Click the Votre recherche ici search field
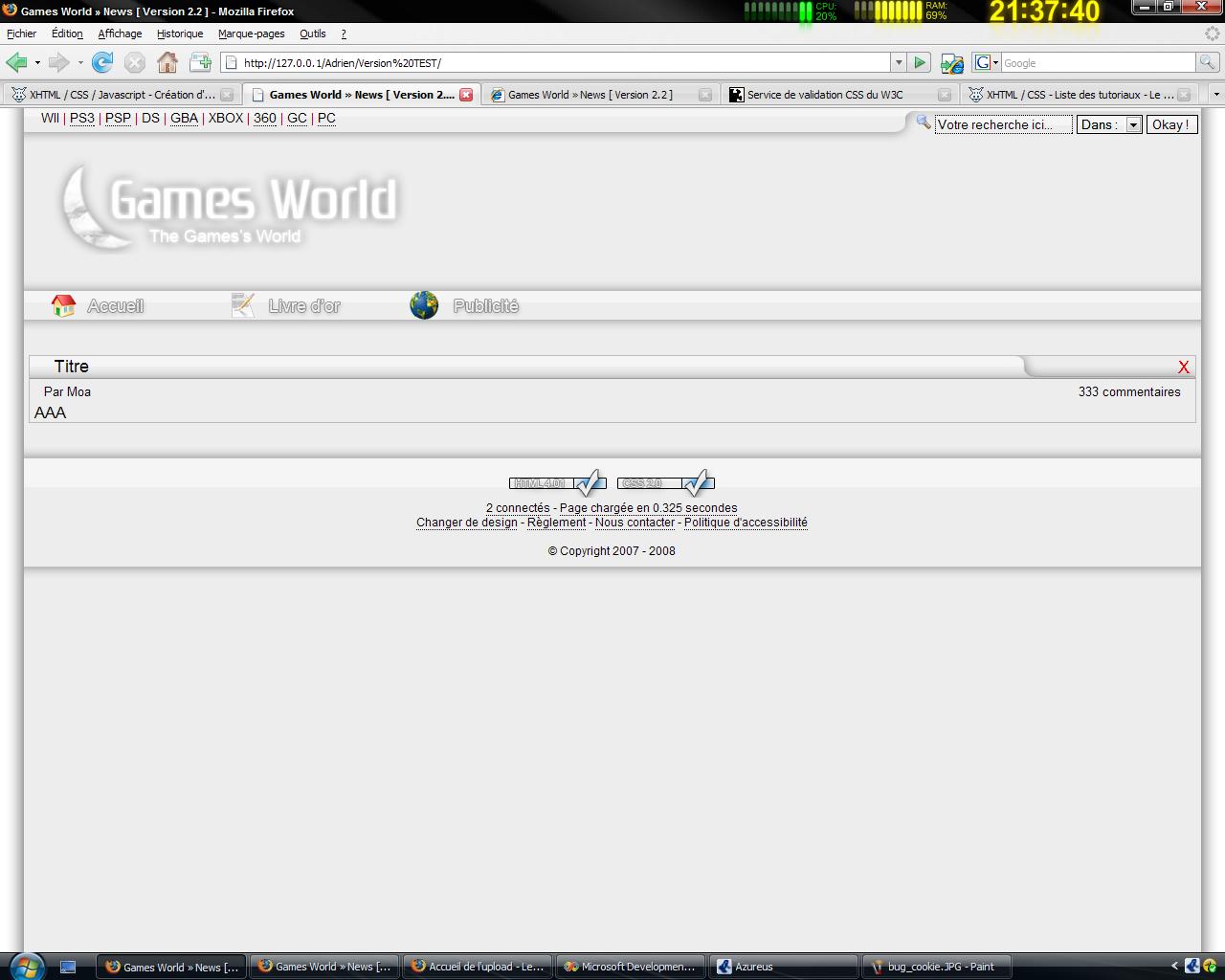This screenshot has width=1225, height=980. [x=1002, y=125]
